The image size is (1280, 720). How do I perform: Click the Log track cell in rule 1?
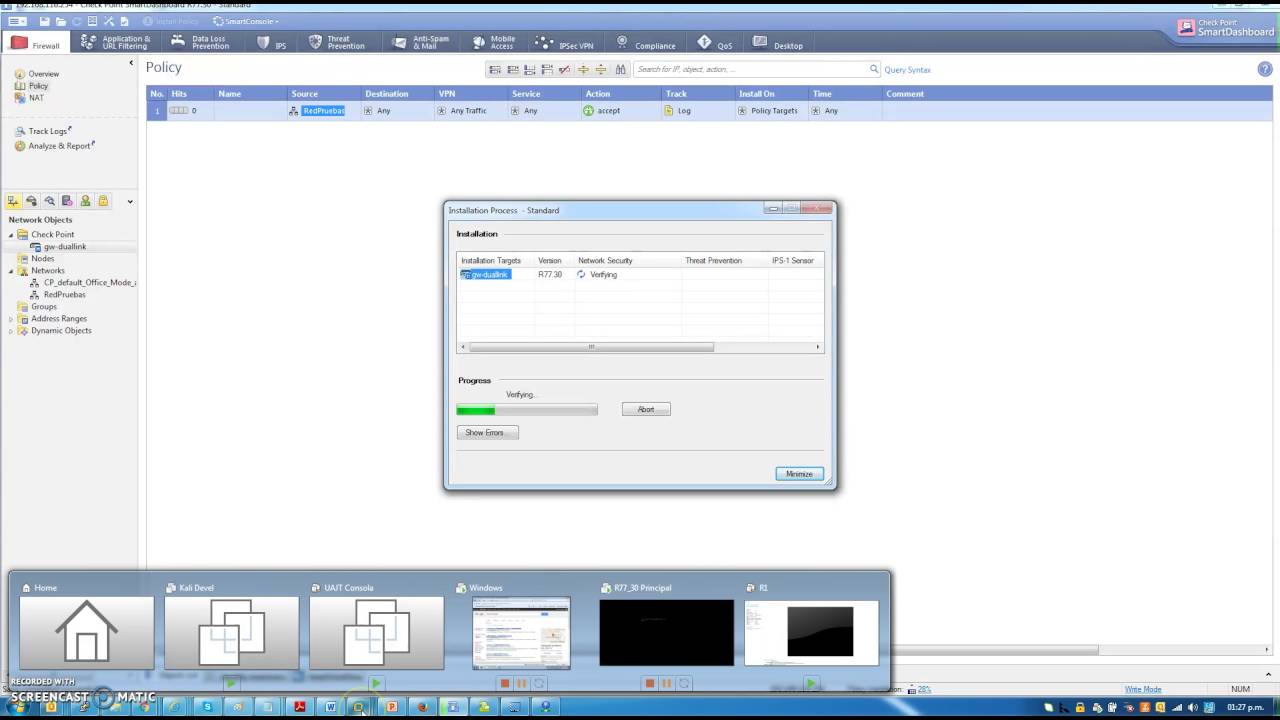click(698, 110)
